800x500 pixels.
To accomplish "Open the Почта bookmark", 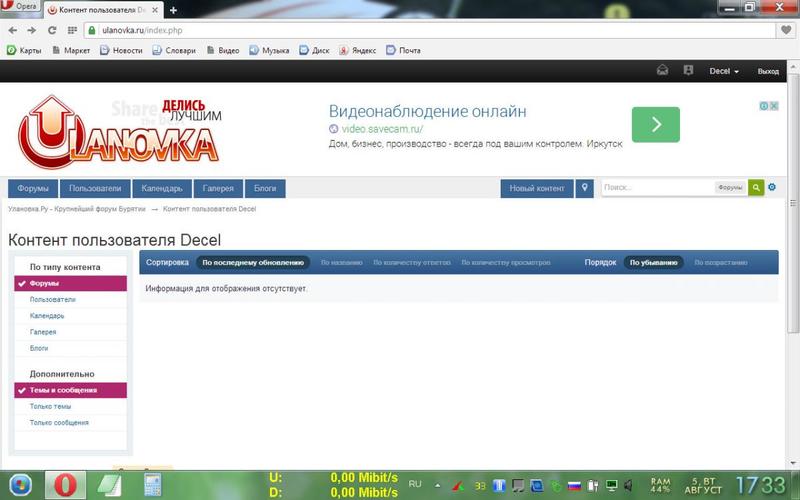I will tap(404, 50).
